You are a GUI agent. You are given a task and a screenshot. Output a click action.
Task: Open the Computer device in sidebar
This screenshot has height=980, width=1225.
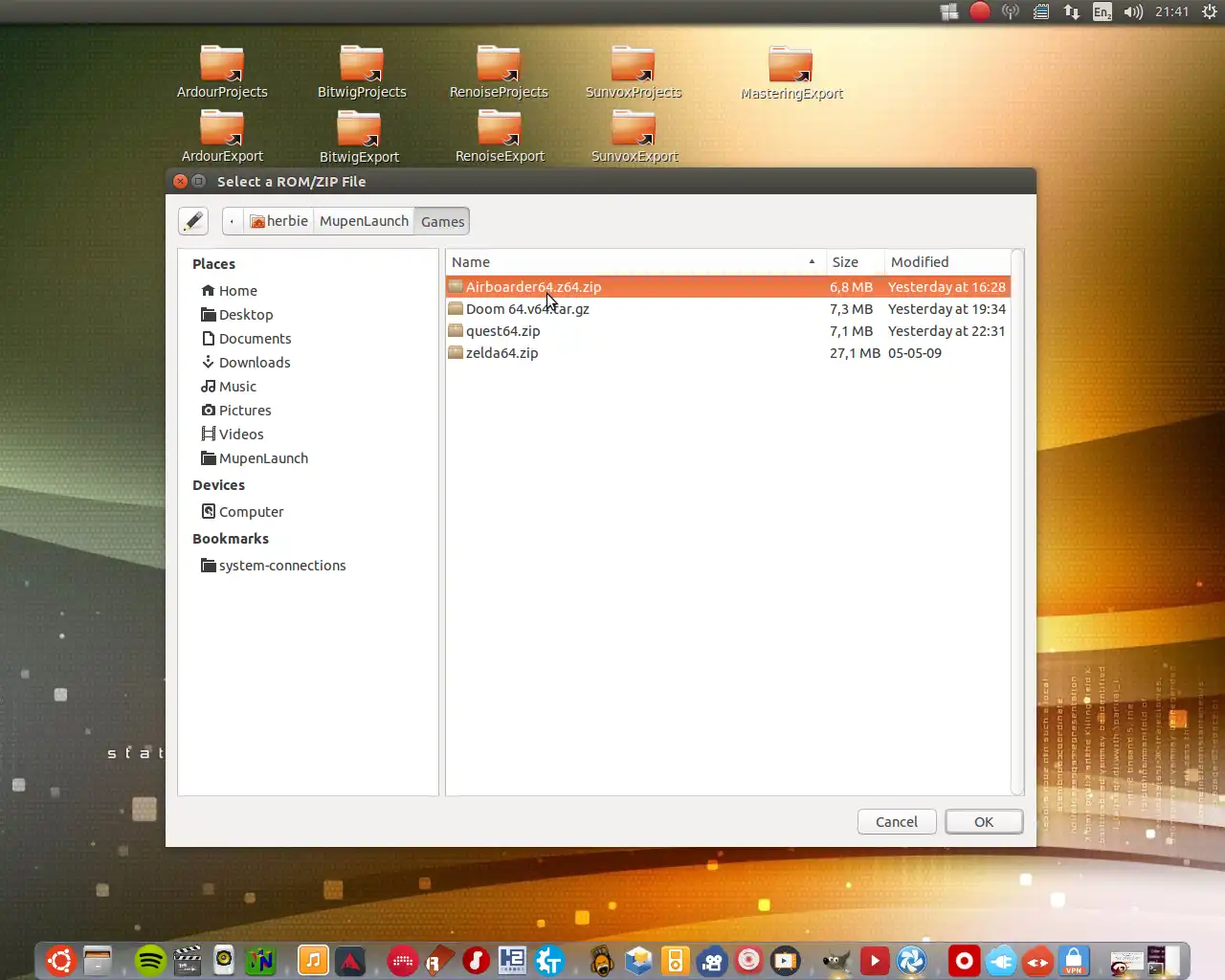click(x=251, y=512)
